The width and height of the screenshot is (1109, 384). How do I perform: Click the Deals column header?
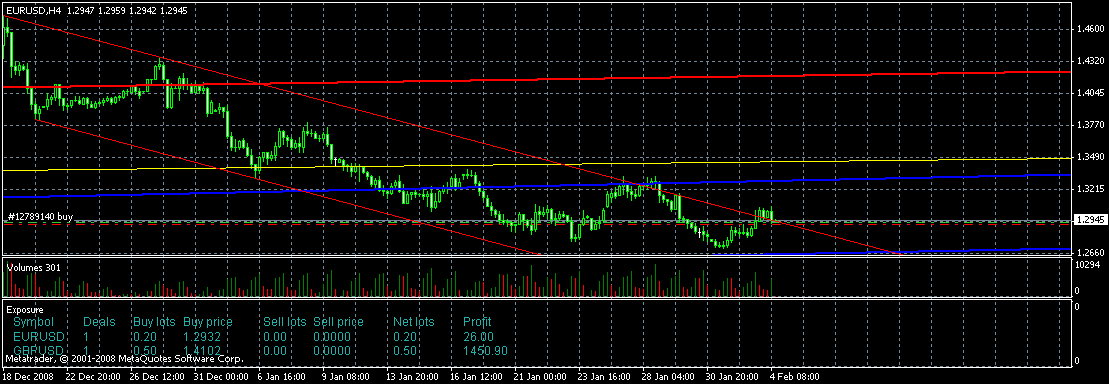click(x=99, y=322)
